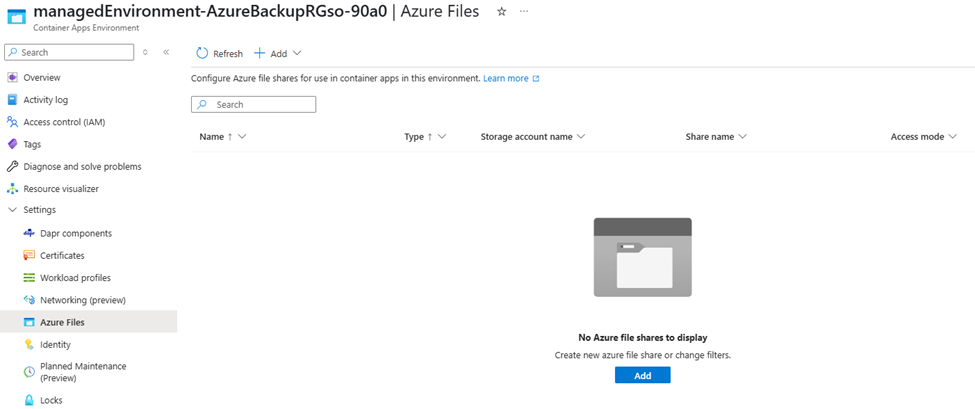This screenshot has width=975, height=409.
Task: Select Dapr components under Settings
Action: click(x=76, y=233)
